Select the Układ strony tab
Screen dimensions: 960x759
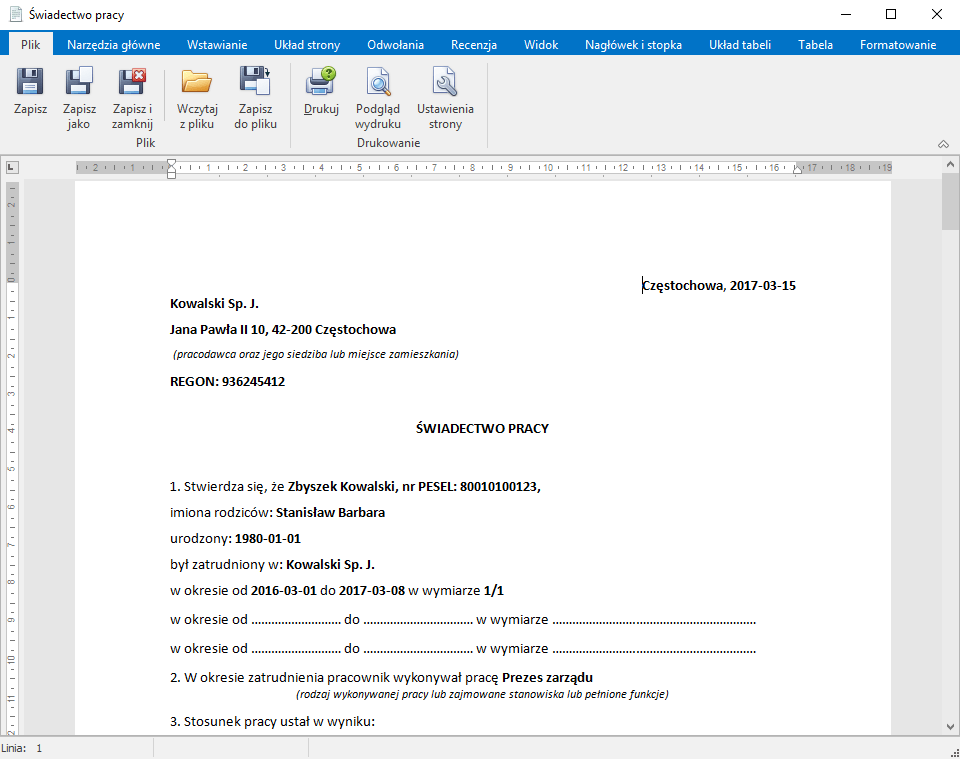307,44
